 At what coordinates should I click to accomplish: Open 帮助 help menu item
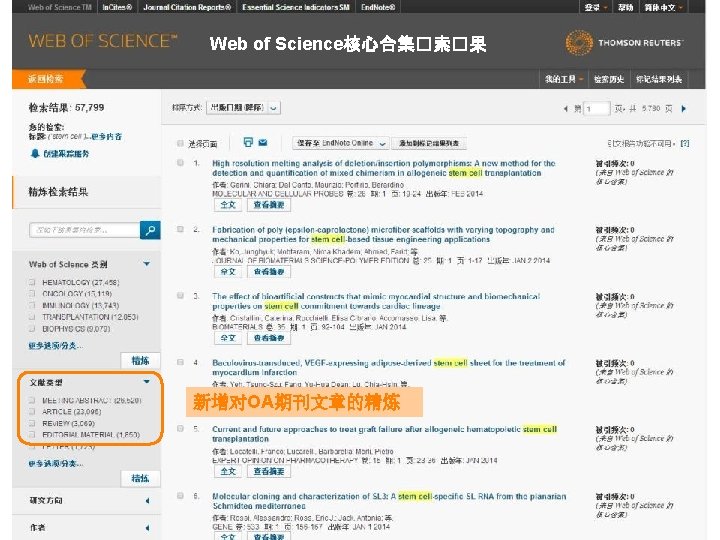point(625,7)
